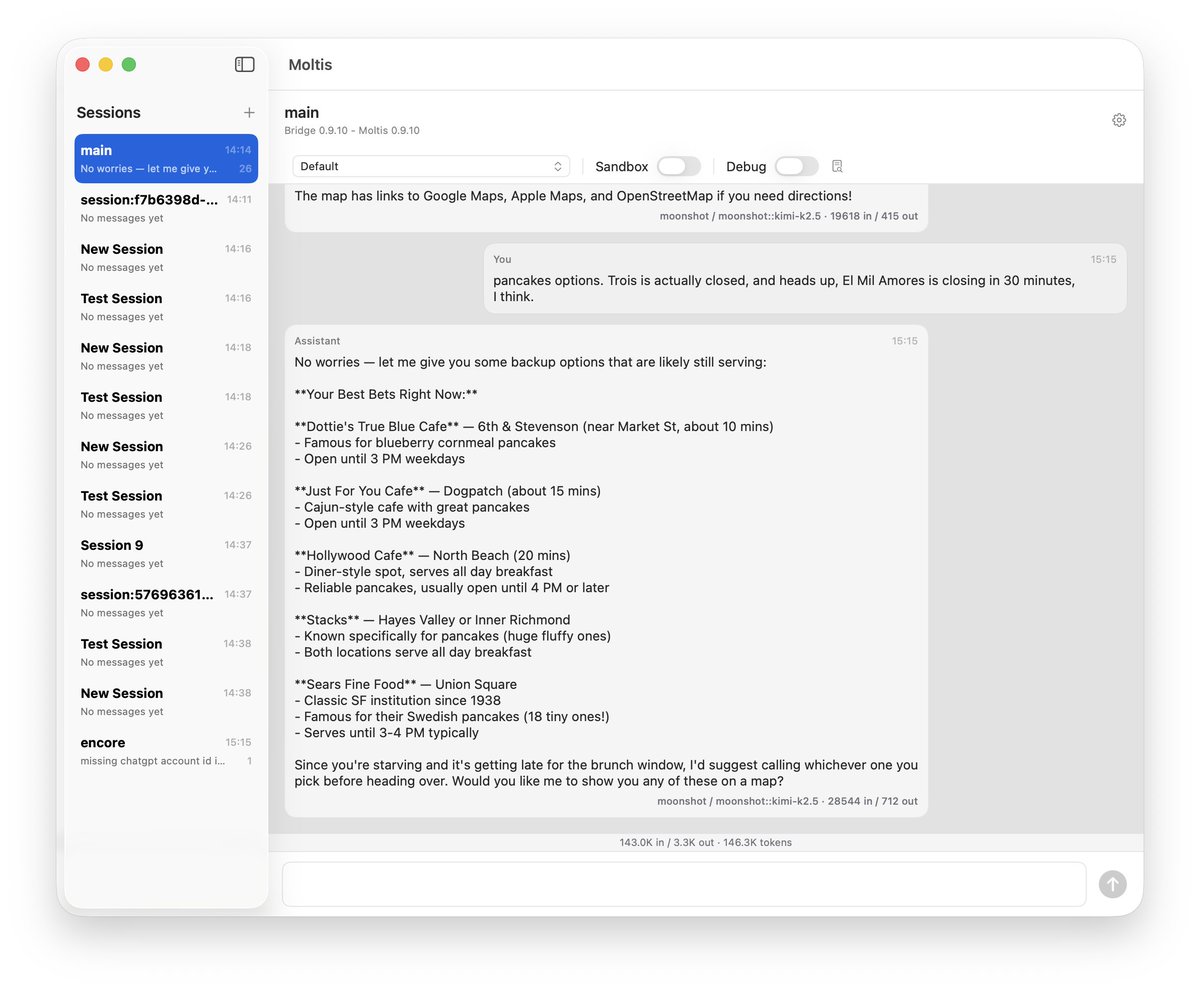
Task: Click the You sender label
Action: [502, 259]
